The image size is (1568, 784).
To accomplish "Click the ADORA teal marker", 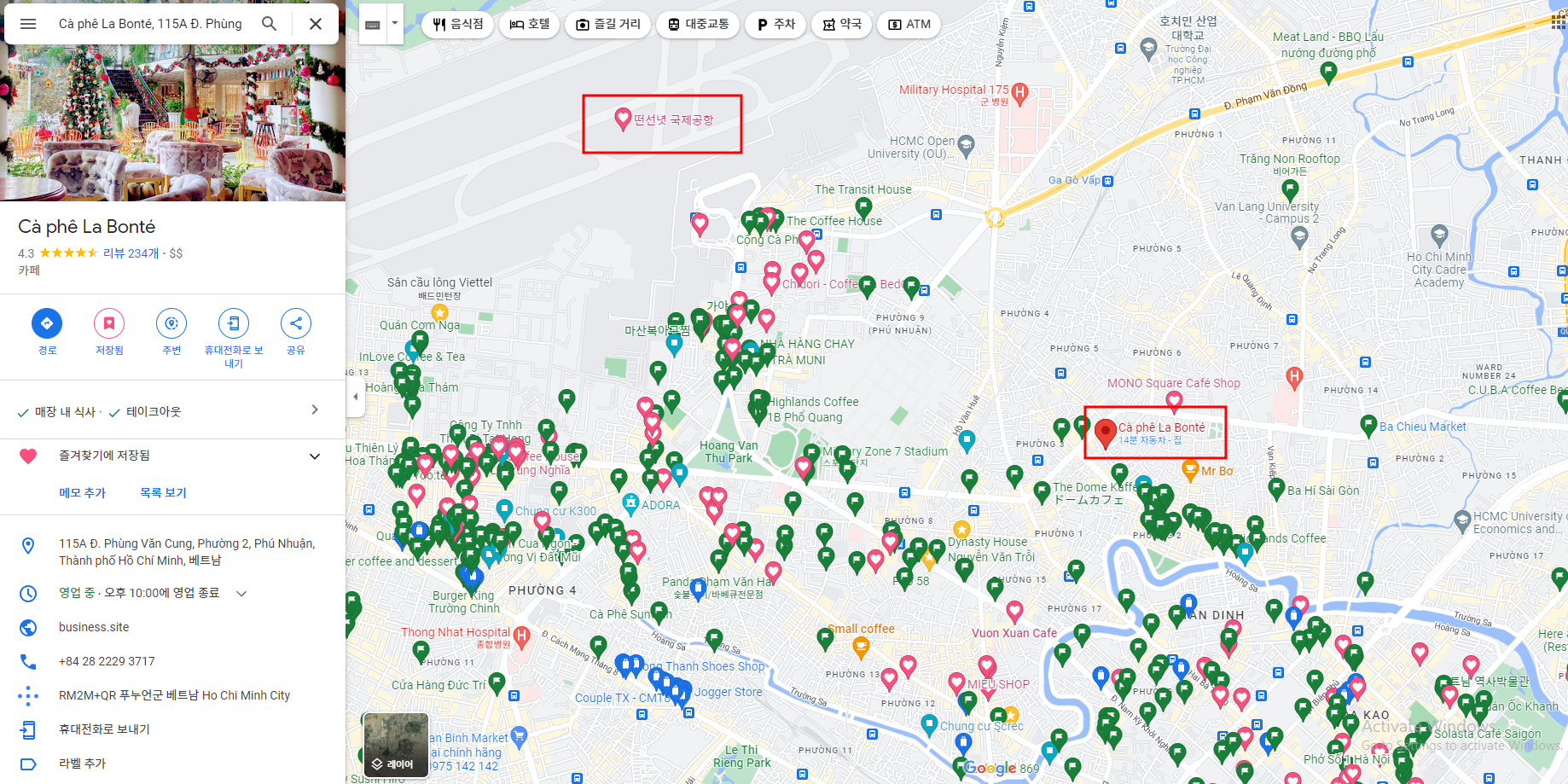I will [x=630, y=503].
